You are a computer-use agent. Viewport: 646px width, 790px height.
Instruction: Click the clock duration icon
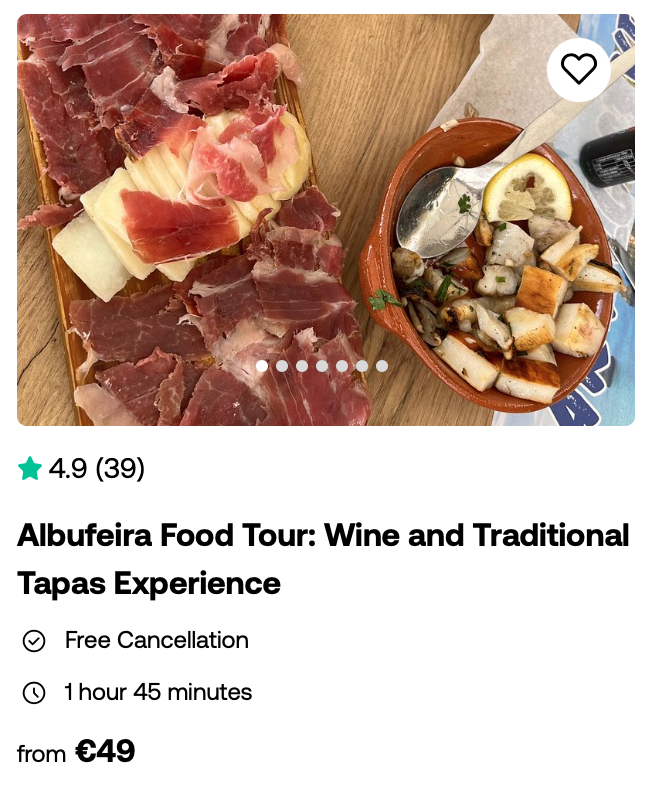tap(34, 693)
